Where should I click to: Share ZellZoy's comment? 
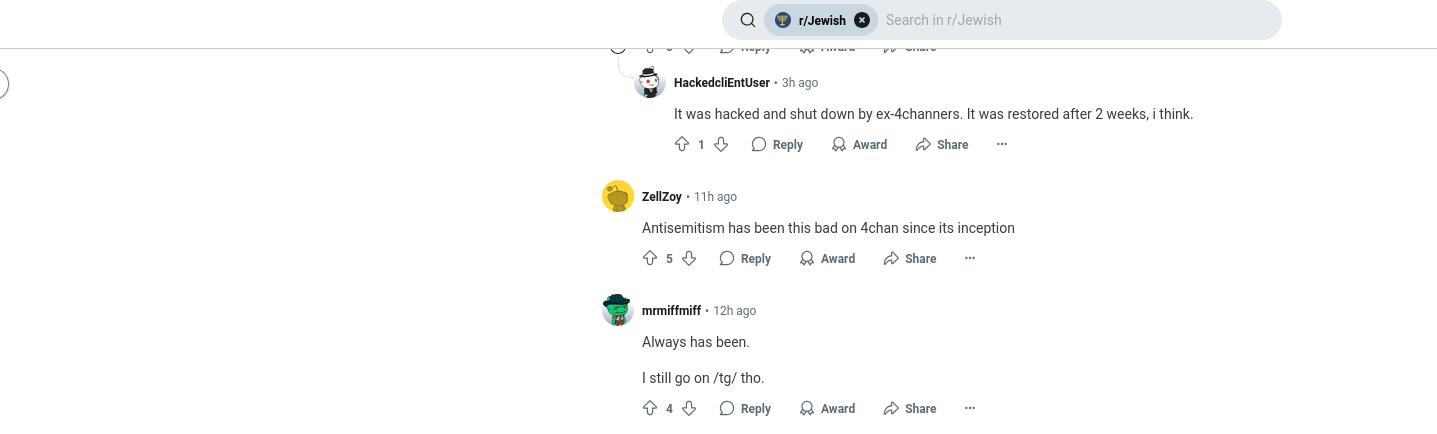(x=910, y=258)
